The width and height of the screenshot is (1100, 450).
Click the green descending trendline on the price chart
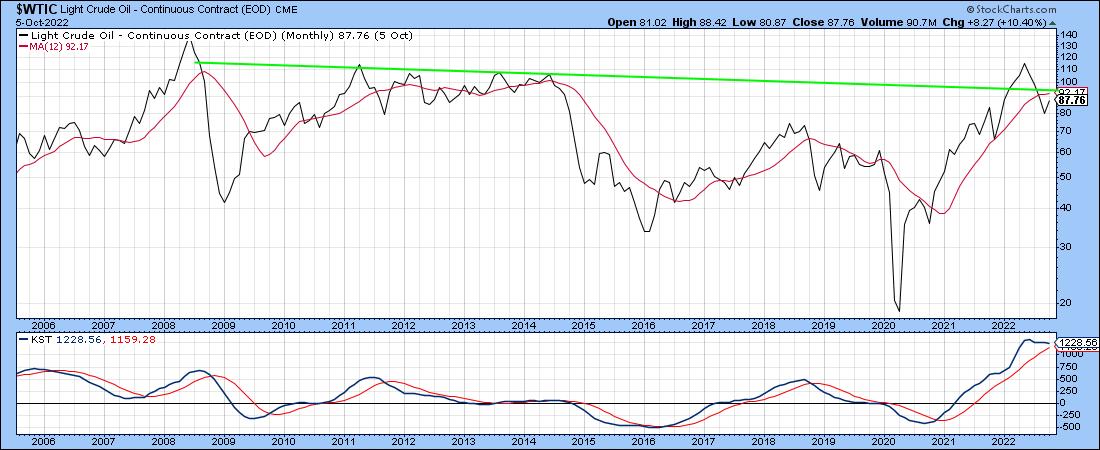click(600, 77)
